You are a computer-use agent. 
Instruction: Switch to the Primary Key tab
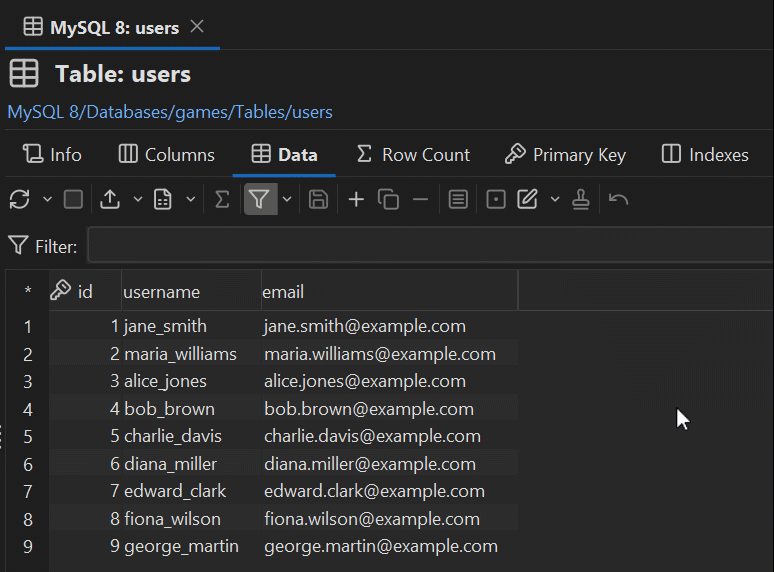click(x=565, y=154)
